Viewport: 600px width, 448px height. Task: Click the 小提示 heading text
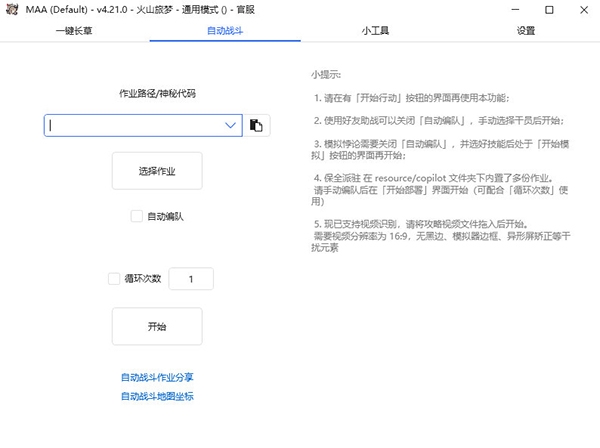click(x=326, y=74)
